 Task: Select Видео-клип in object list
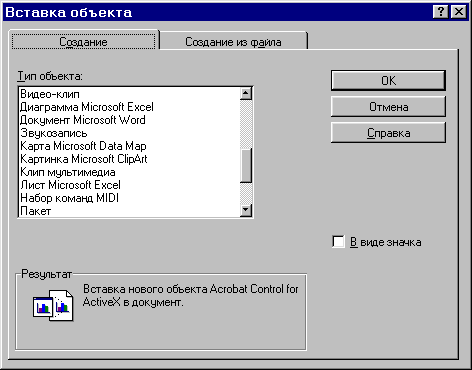[x=129, y=94]
